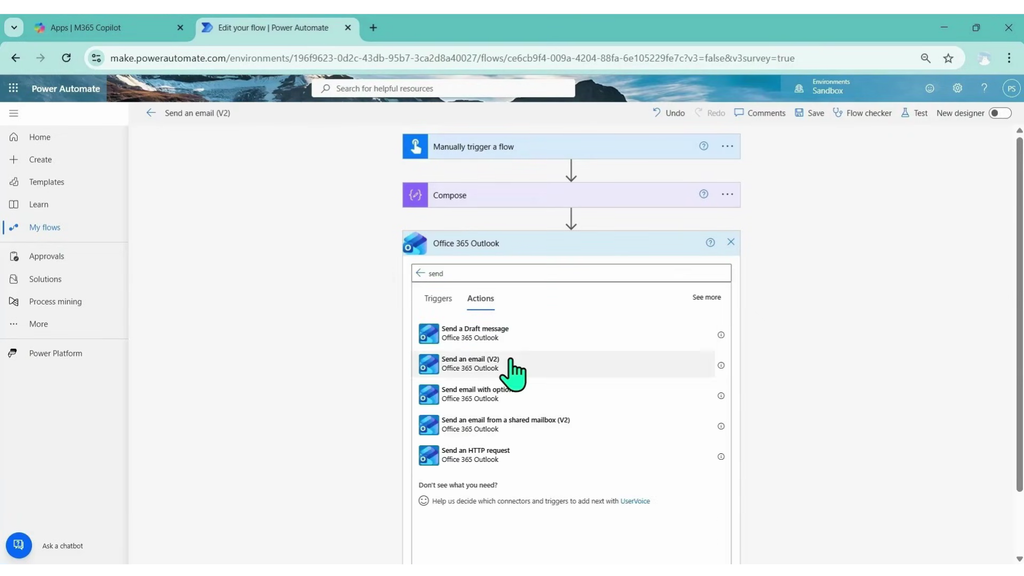Select the Send email with options action
The height and width of the screenshot is (576, 1024).
564,394
